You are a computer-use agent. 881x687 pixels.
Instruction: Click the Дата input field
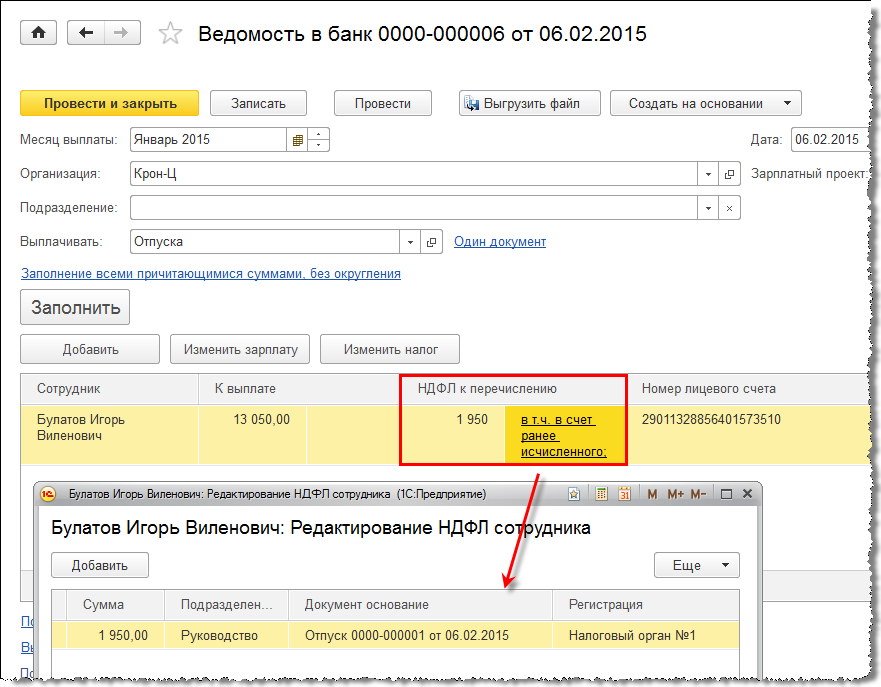(x=830, y=140)
